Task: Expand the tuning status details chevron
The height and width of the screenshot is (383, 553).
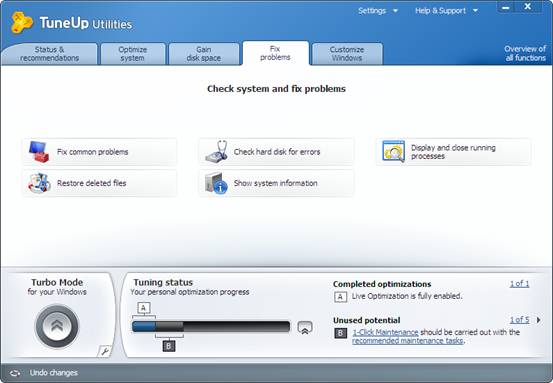Action: click(x=305, y=328)
